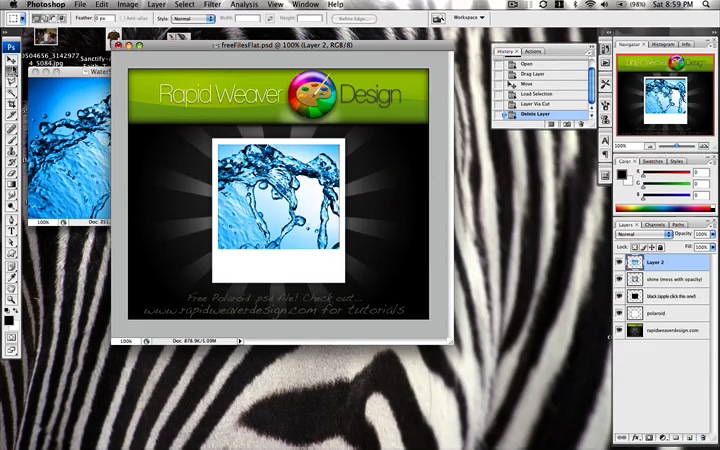This screenshot has height=450, width=720.
Task: Hide the polaroid layer eye
Action: 619,313
